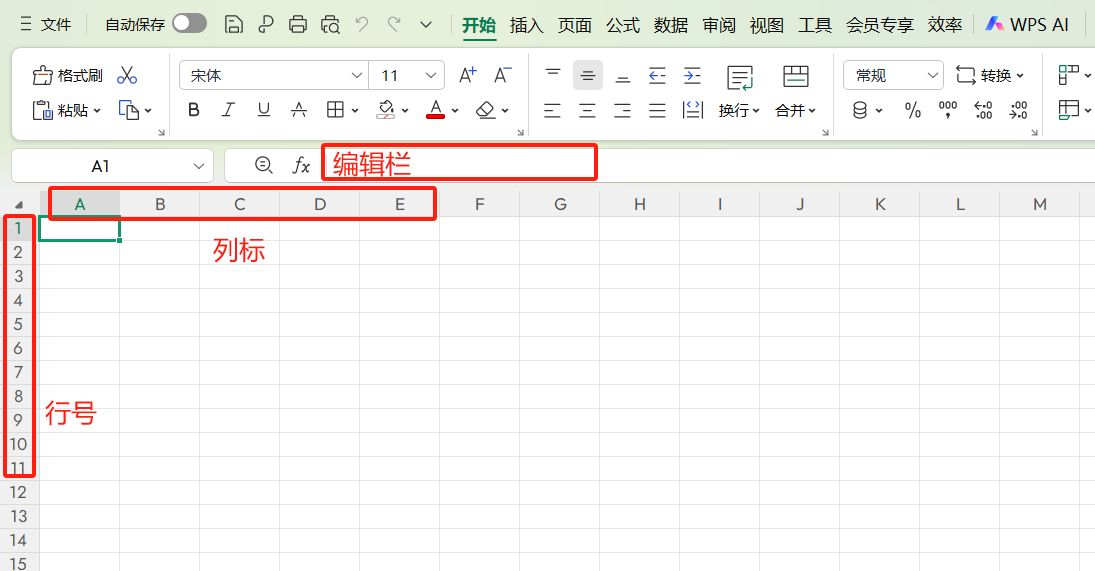Open the 视图 tab
The height and width of the screenshot is (571, 1095).
(767, 26)
